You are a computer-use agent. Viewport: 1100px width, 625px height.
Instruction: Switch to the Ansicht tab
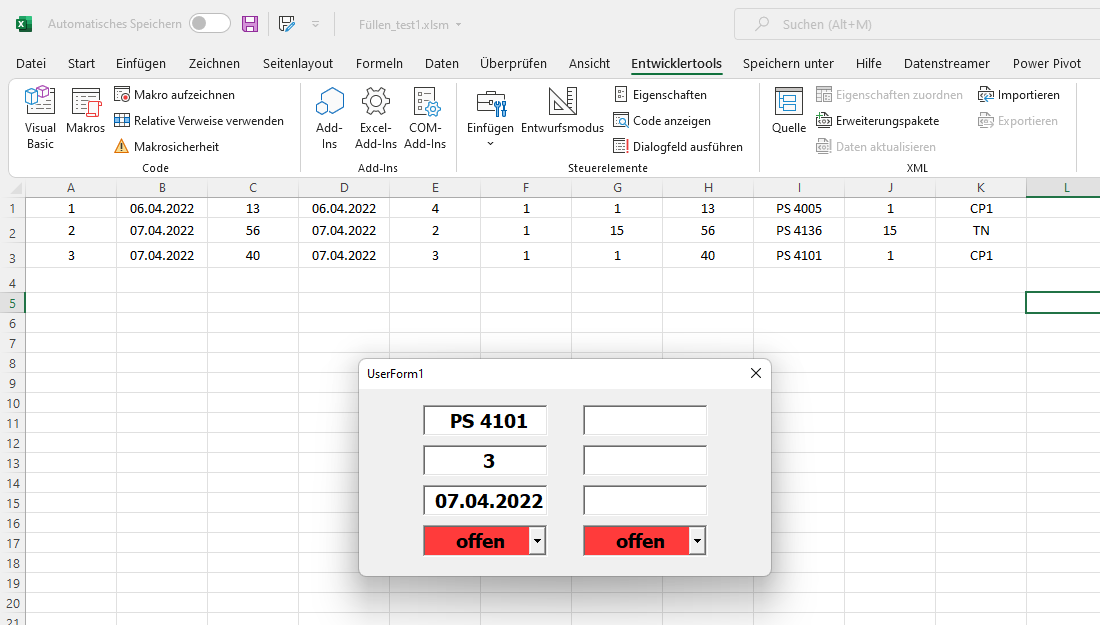tap(589, 63)
